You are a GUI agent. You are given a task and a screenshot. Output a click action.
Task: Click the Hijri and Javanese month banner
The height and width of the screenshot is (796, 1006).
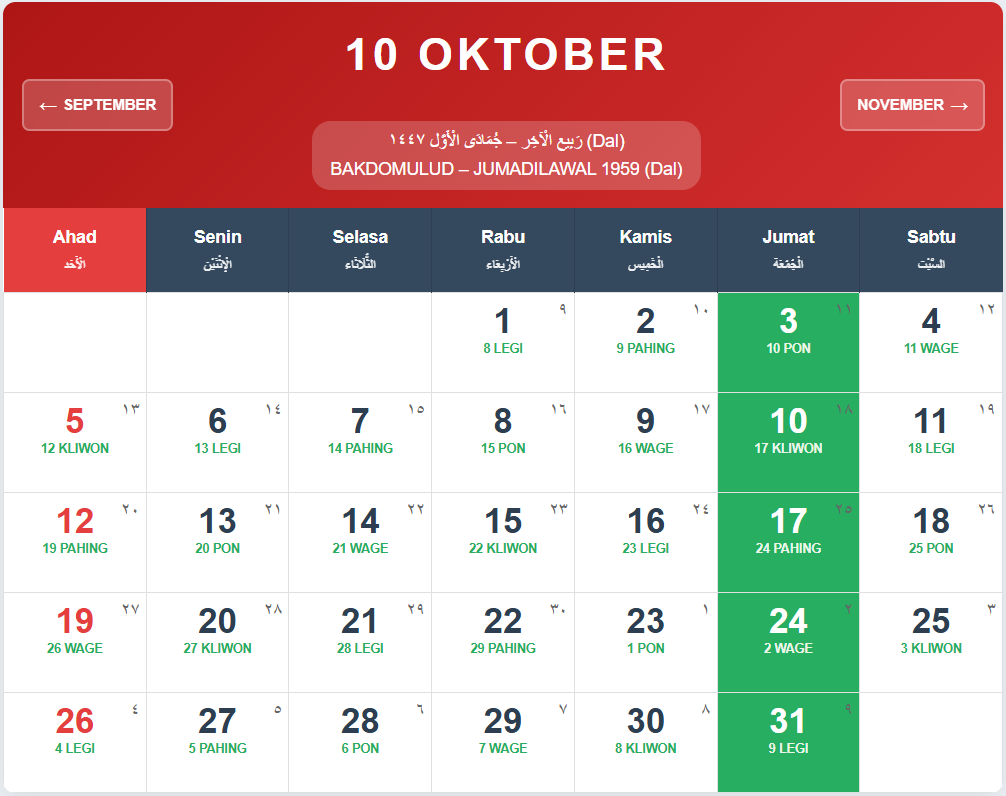[506, 155]
